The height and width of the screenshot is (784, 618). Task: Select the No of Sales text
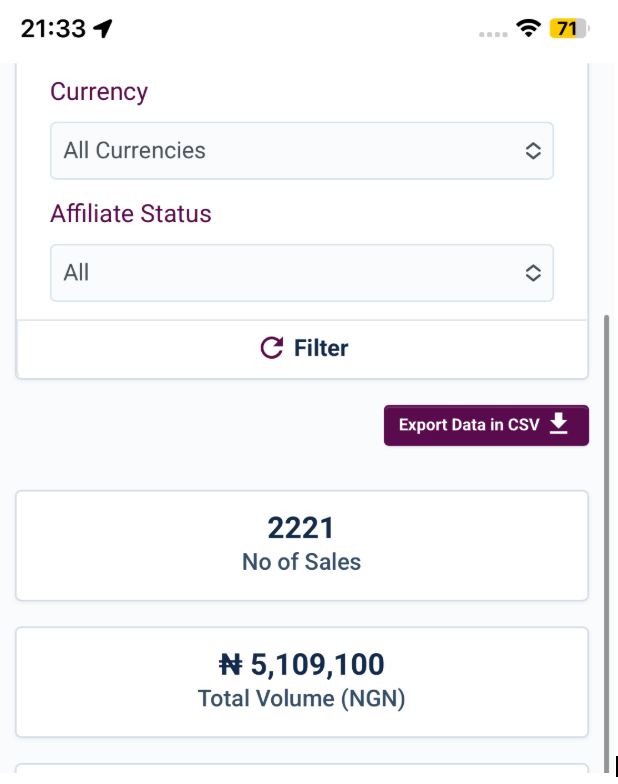tap(301, 562)
